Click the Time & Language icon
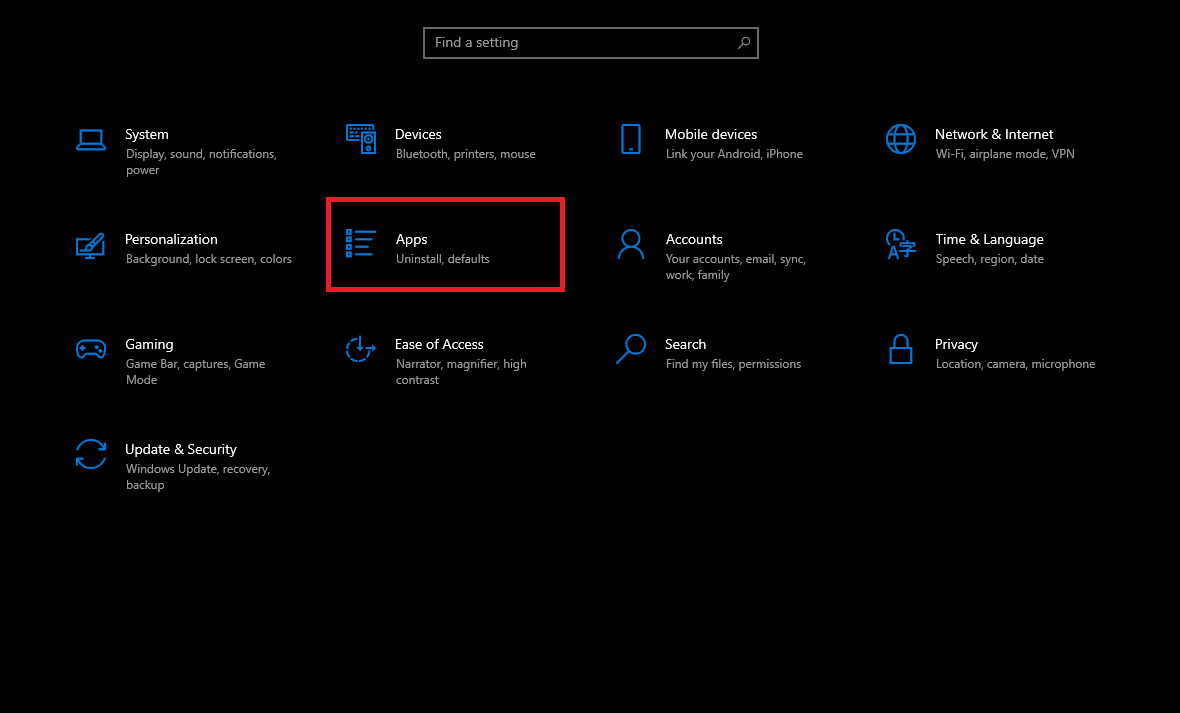This screenshot has width=1180, height=713. 901,244
